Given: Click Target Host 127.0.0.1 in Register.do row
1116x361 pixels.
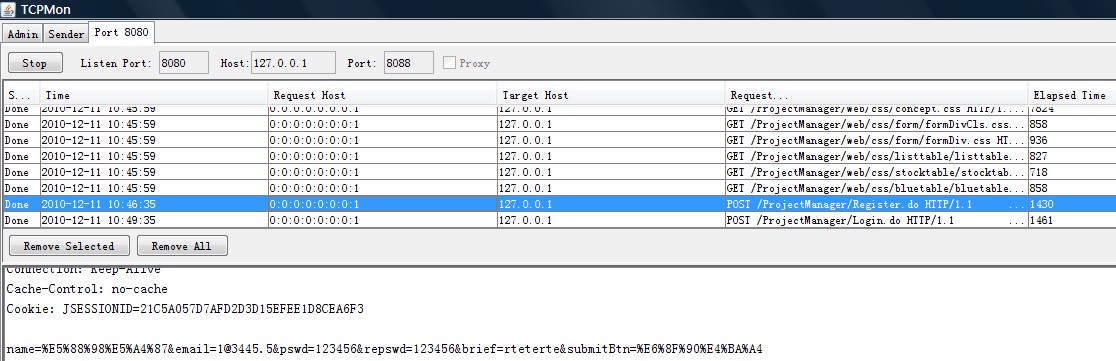Looking at the screenshot, I should click(611, 204).
